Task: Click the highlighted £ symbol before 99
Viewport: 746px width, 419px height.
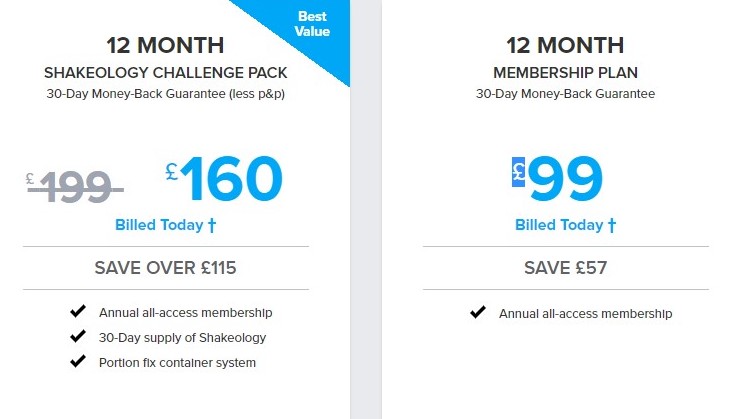Action: point(519,171)
